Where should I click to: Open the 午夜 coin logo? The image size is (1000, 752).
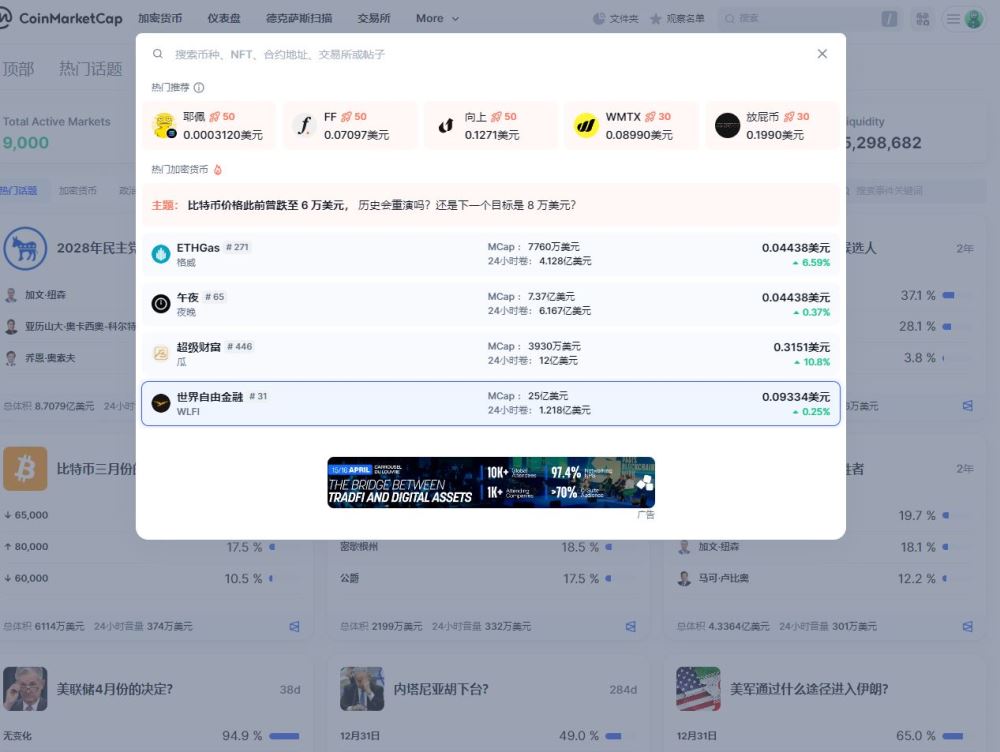(x=161, y=304)
